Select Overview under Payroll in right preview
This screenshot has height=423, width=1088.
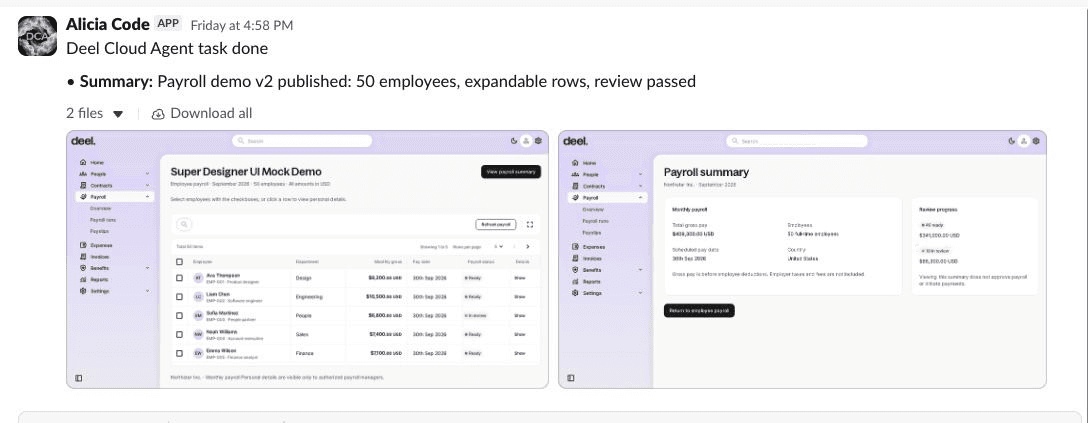(593, 209)
